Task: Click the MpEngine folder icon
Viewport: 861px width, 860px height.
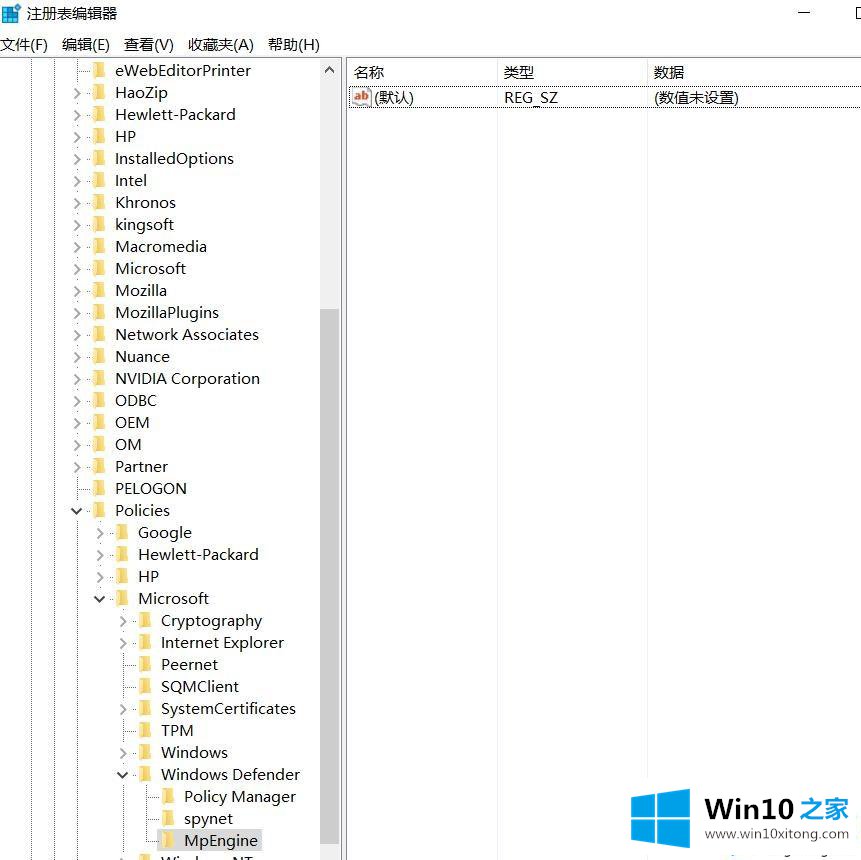Action: pyautogui.click(x=169, y=840)
